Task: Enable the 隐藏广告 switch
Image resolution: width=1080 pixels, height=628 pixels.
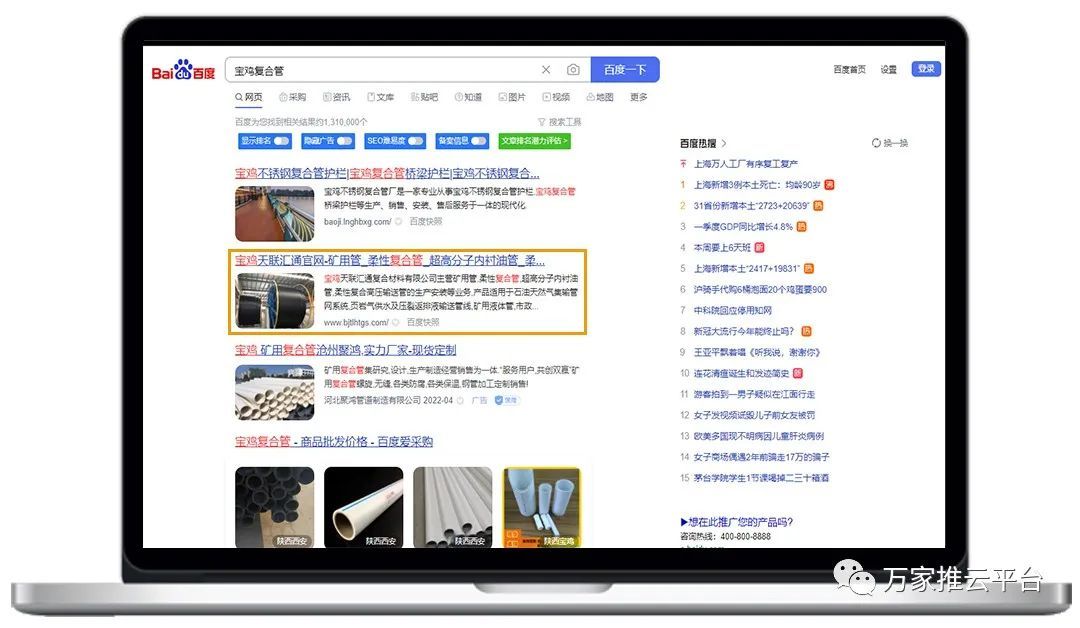Action: pyautogui.click(x=344, y=141)
